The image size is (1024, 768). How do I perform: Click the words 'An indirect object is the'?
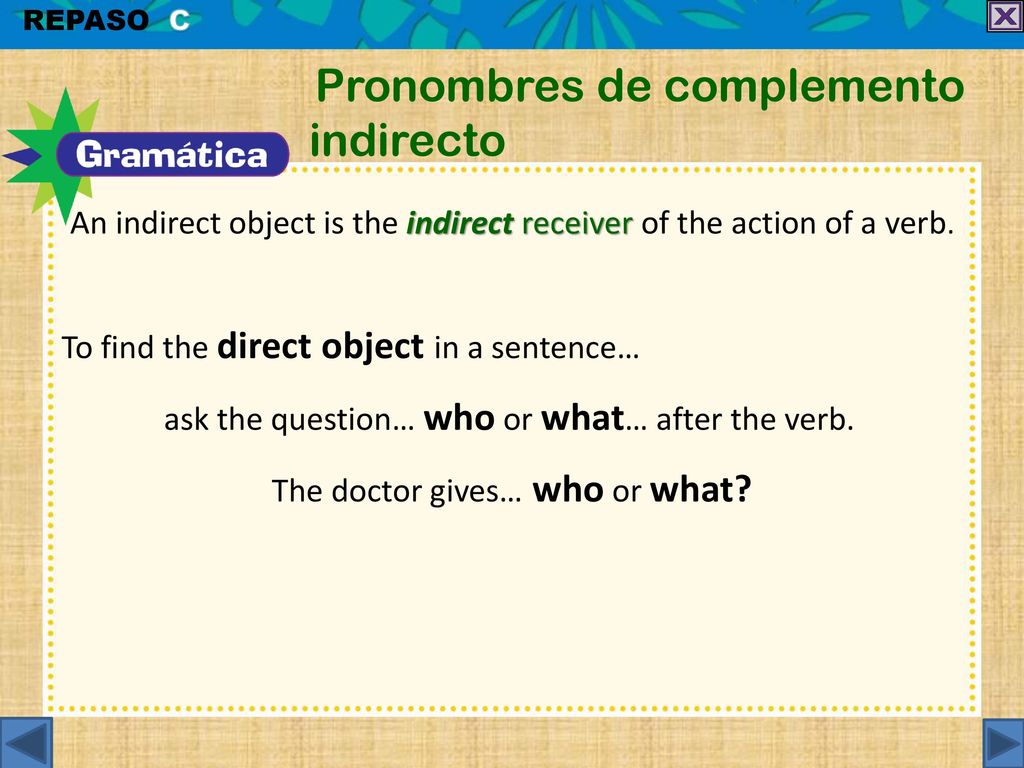(x=234, y=225)
